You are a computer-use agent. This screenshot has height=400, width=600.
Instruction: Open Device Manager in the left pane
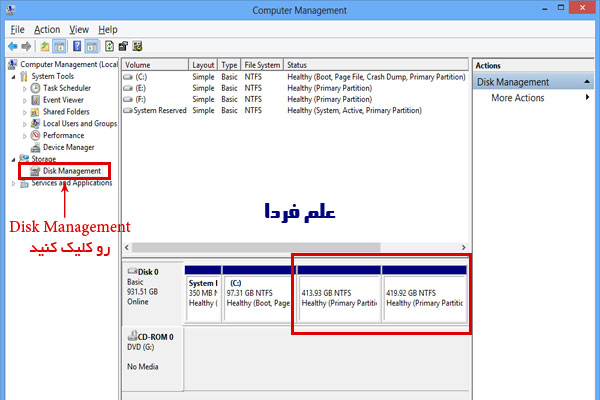68,147
